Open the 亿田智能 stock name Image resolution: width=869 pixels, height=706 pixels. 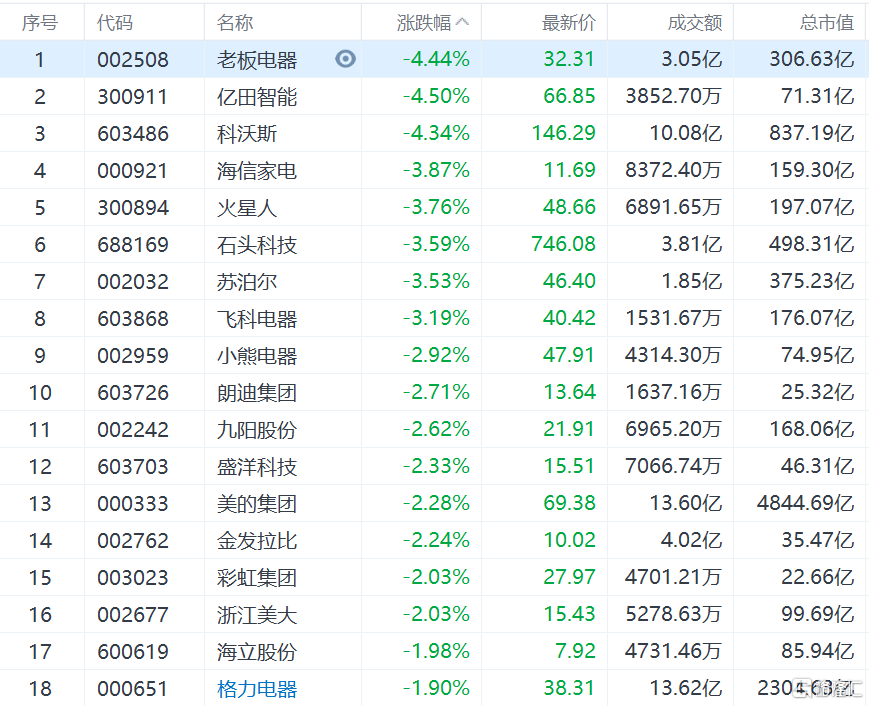pyautogui.click(x=257, y=96)
